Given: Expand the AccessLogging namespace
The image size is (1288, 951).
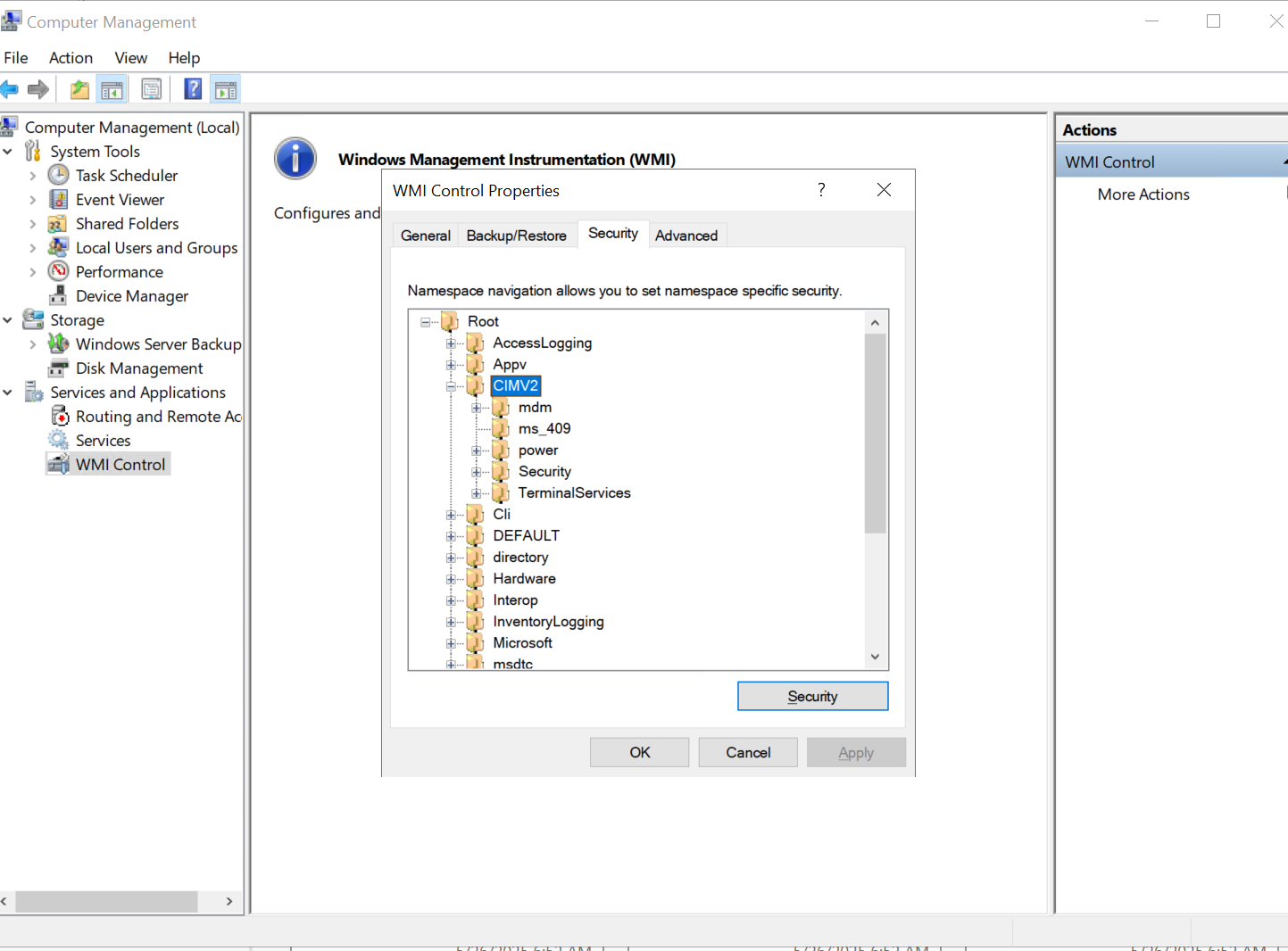Looking at the screenshot, I should pyautogui.click(x=451, y=343).
